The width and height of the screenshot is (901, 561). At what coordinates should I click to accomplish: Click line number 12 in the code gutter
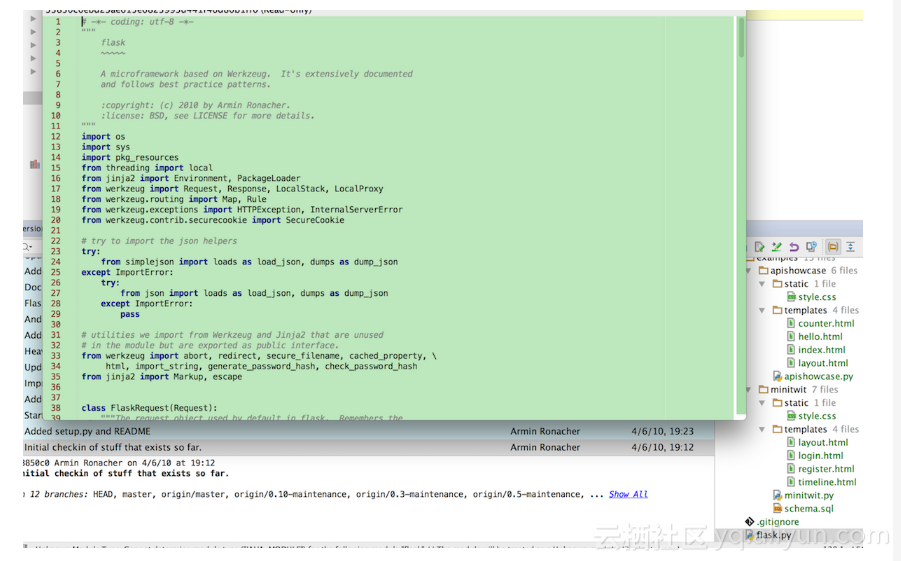[x=56, y=136]
